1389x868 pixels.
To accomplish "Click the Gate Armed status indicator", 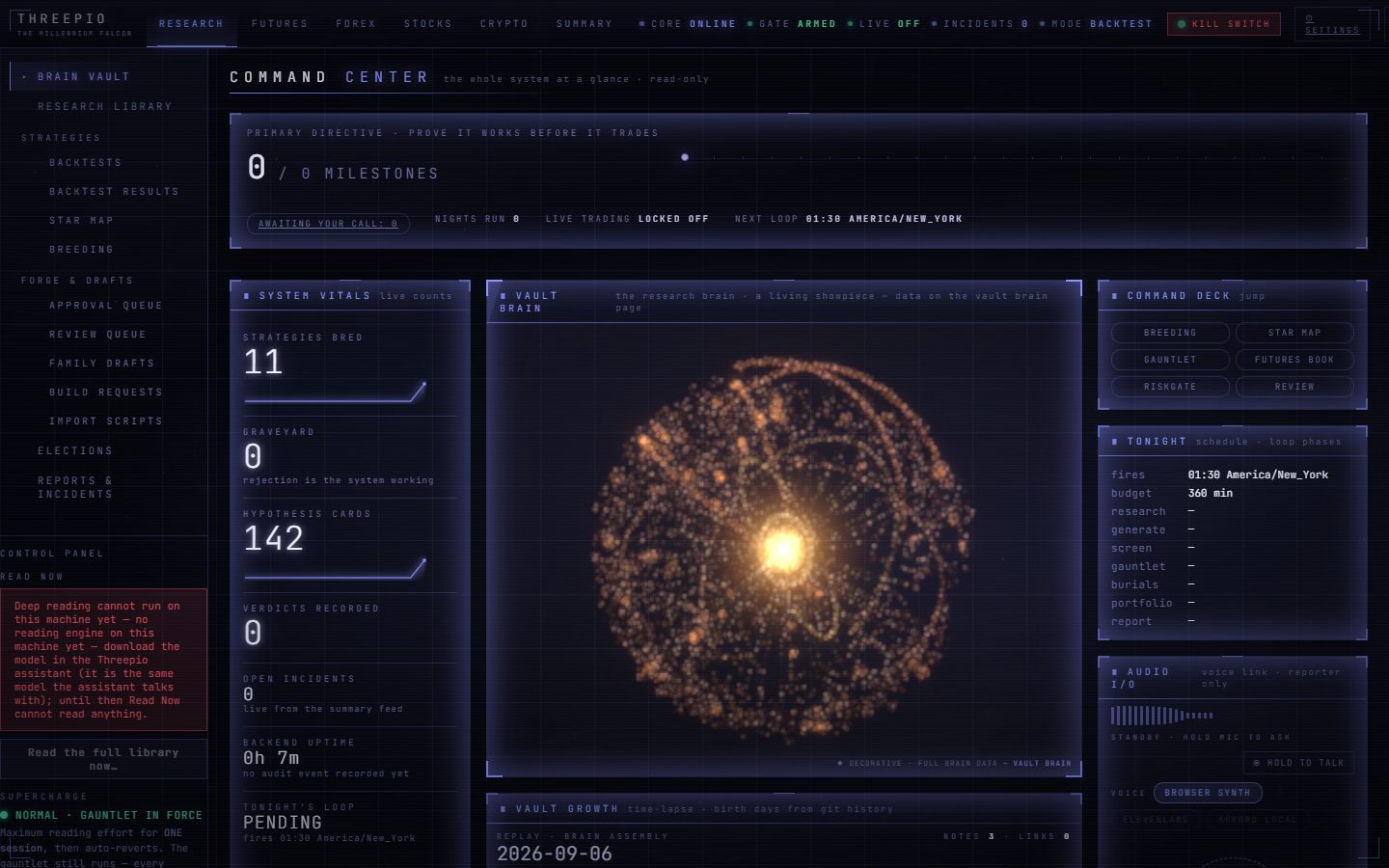I will [792, 24].
